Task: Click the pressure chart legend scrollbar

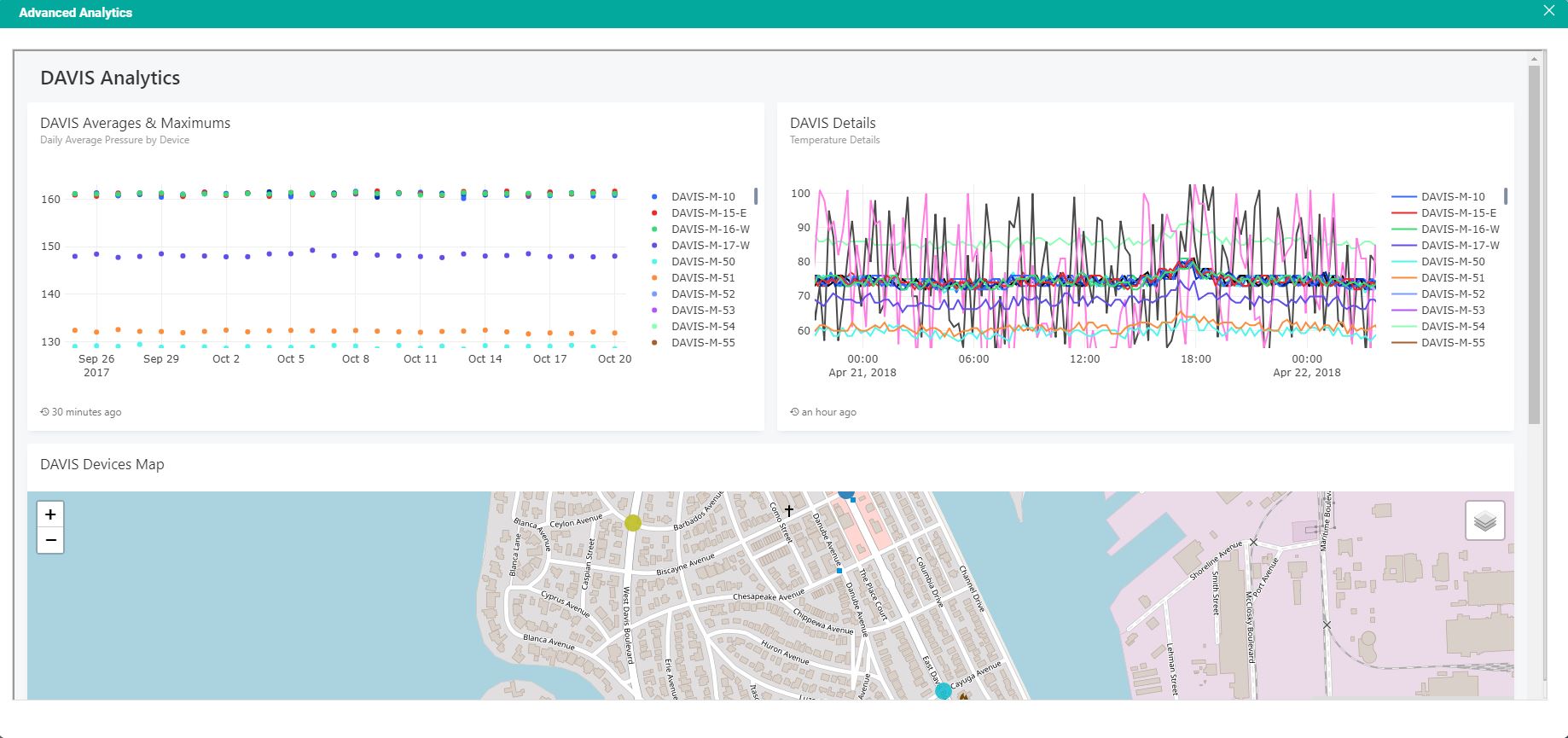Action: click(x=756, y=196)
